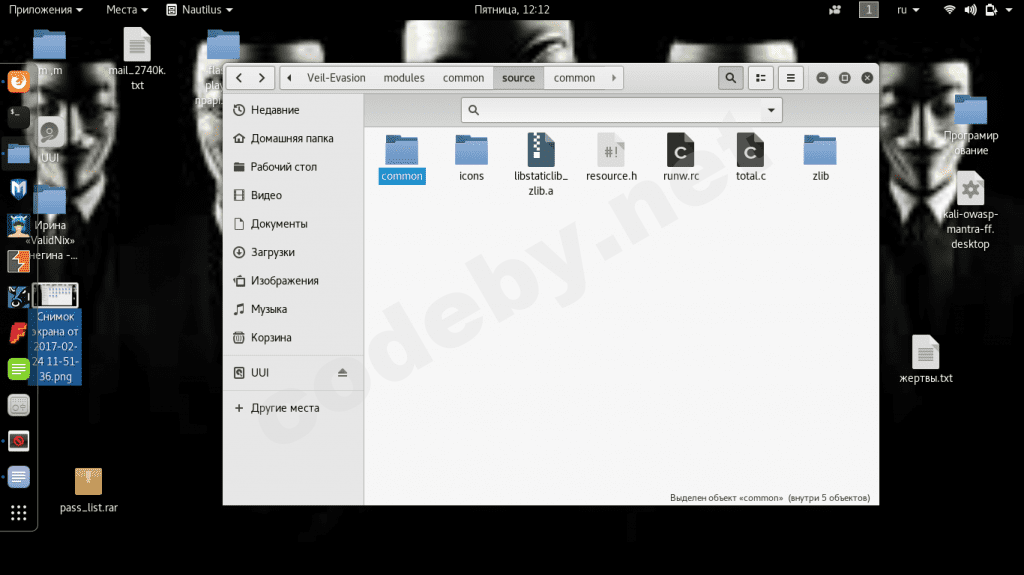Open Музыка in the sidebar
The image size is (1024, 575).
(x=293, y=309)
